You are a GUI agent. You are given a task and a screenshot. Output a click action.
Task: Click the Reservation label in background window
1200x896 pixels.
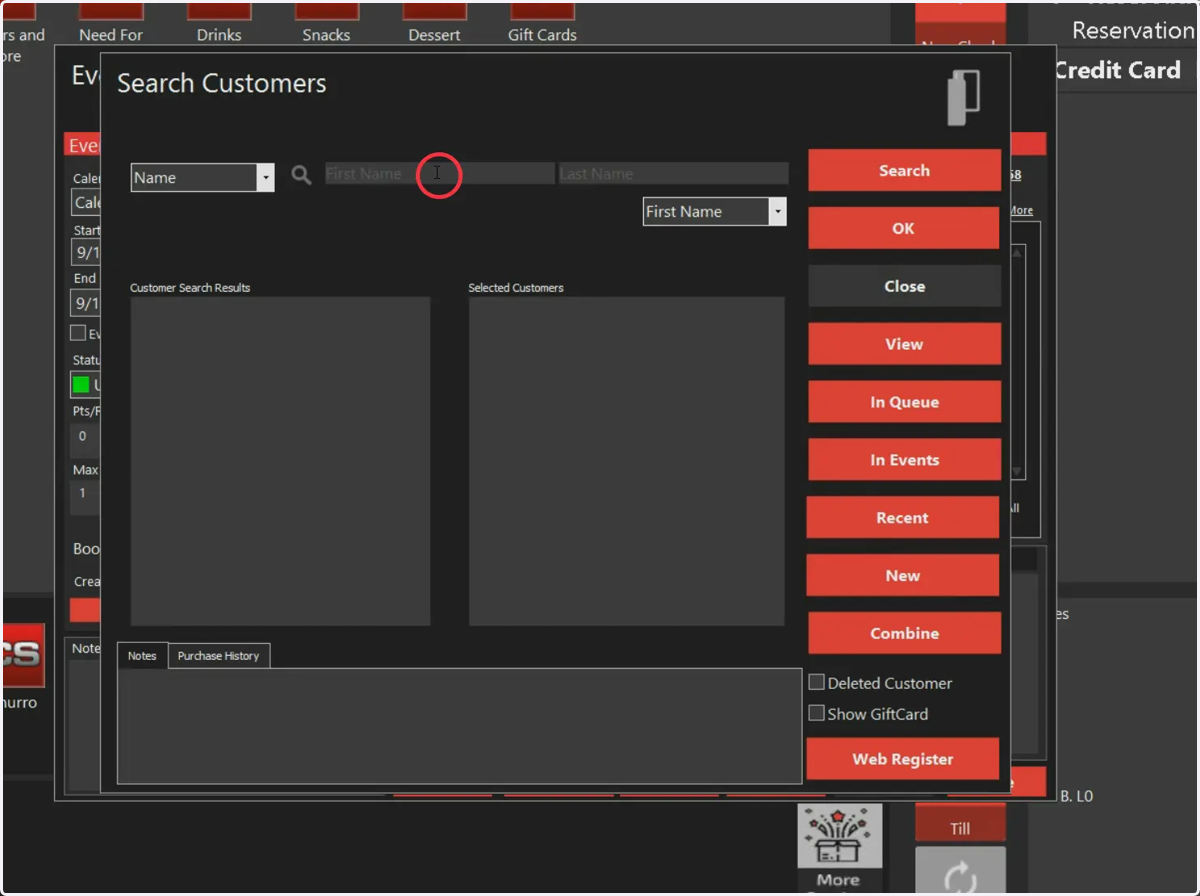[1133, 30]
